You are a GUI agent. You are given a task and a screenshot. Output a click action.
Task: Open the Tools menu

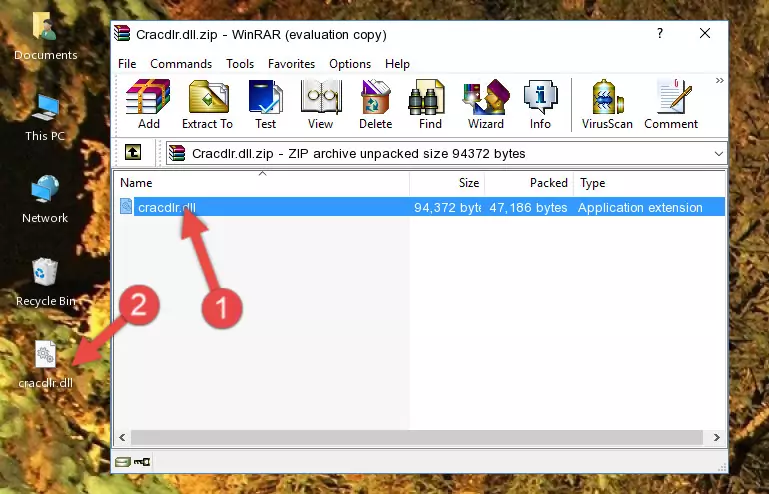[x=240, y=64]
